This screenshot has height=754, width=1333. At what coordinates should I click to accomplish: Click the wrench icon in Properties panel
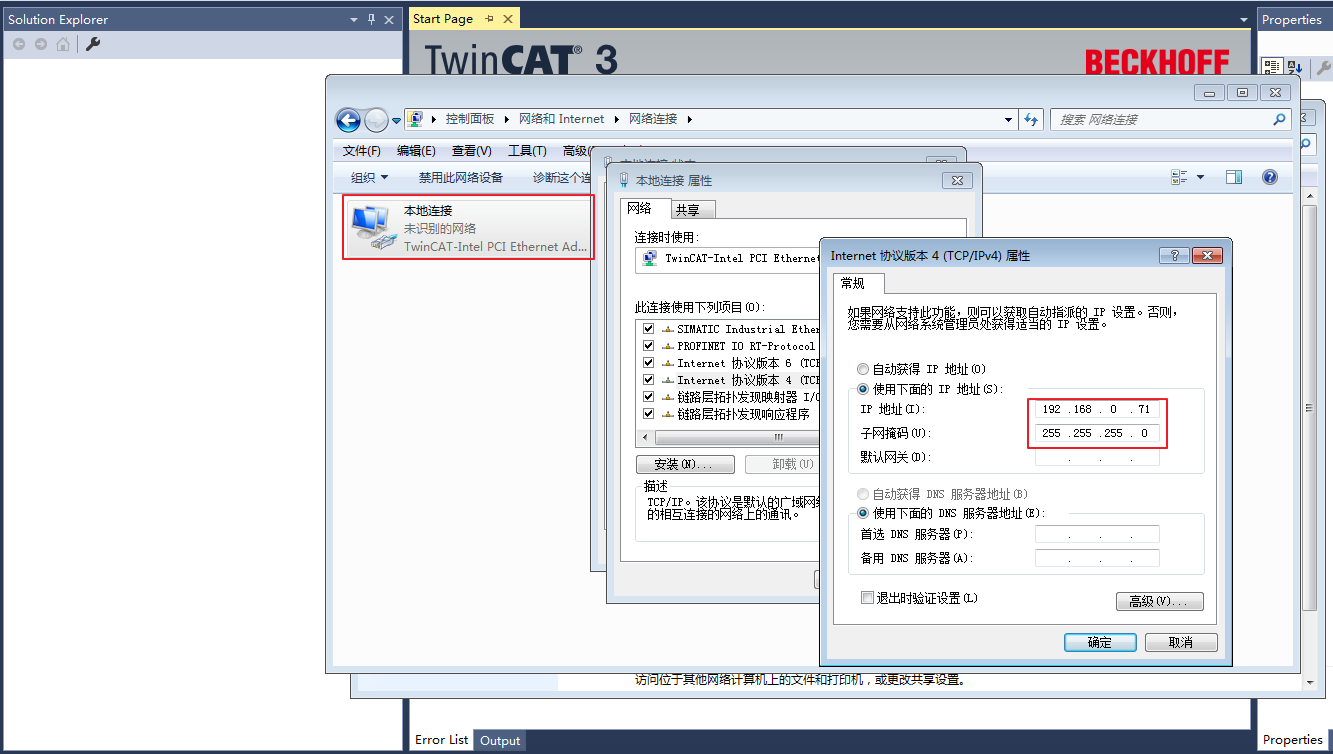click(x=1324, y=67)
